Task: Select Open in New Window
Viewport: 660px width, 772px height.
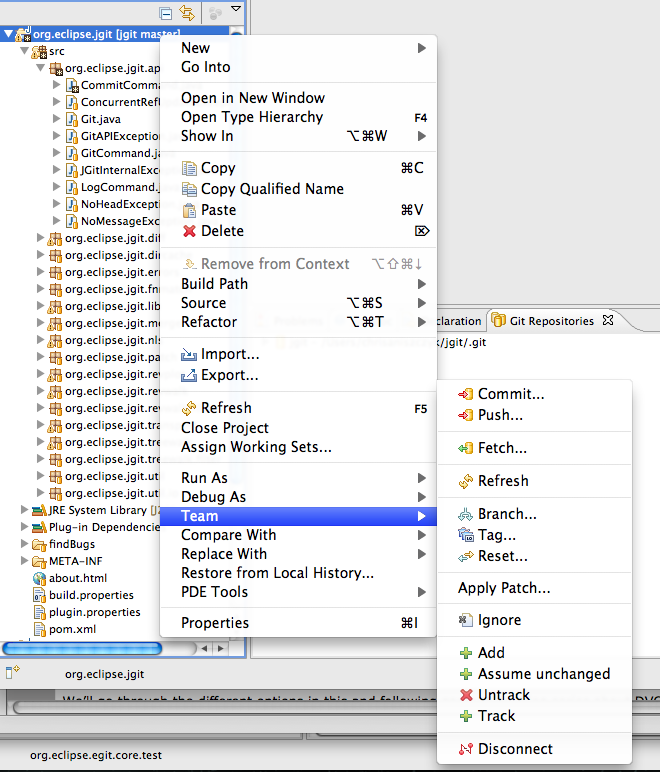Action: pos(298,98)
